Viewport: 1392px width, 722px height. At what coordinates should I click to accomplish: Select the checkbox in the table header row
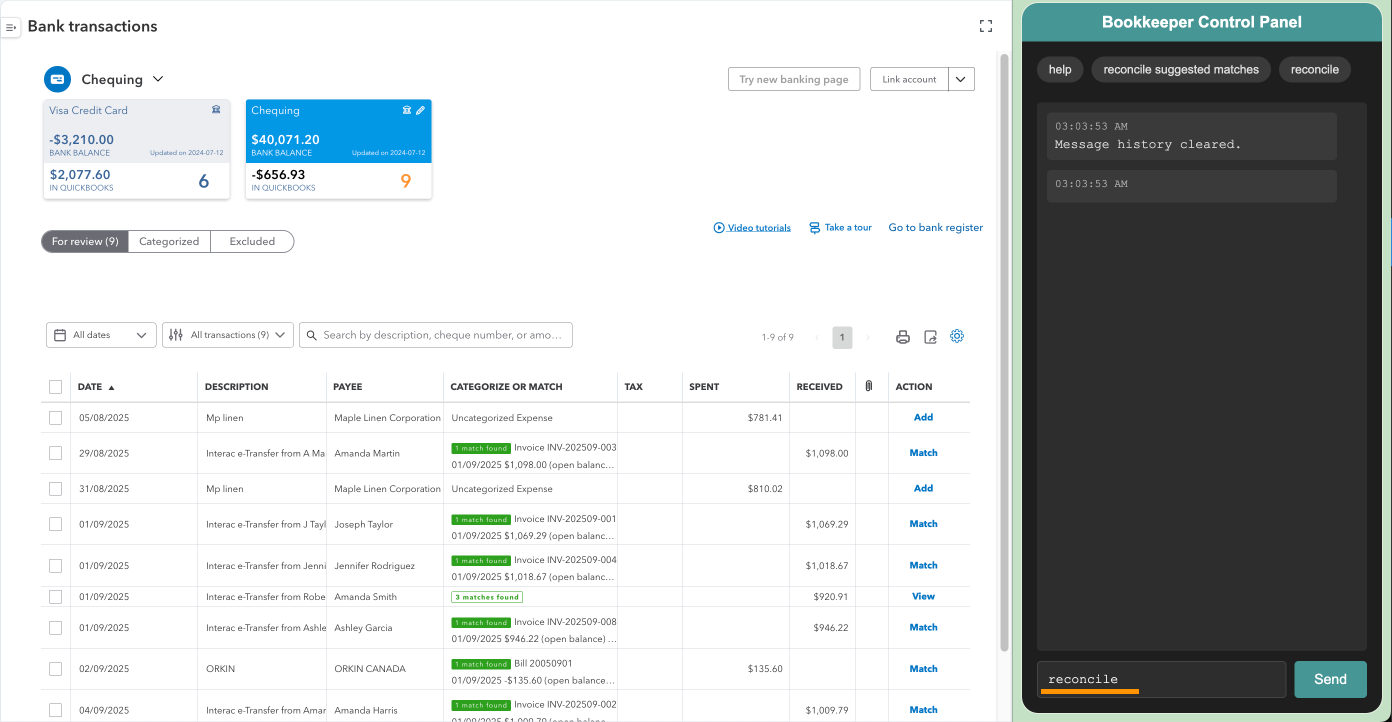[x=55, y=386]
